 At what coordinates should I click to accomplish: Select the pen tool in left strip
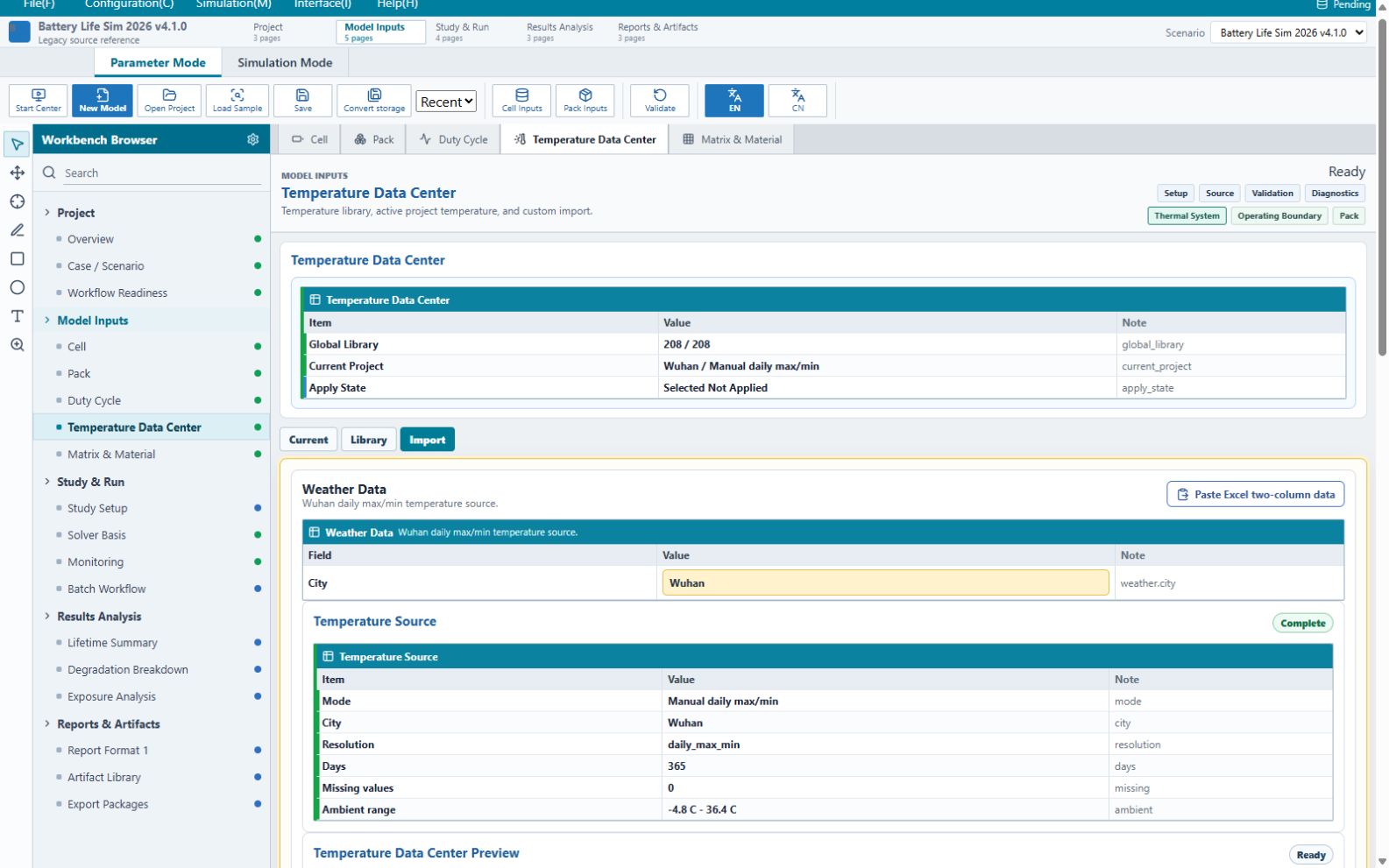point(17,230)
